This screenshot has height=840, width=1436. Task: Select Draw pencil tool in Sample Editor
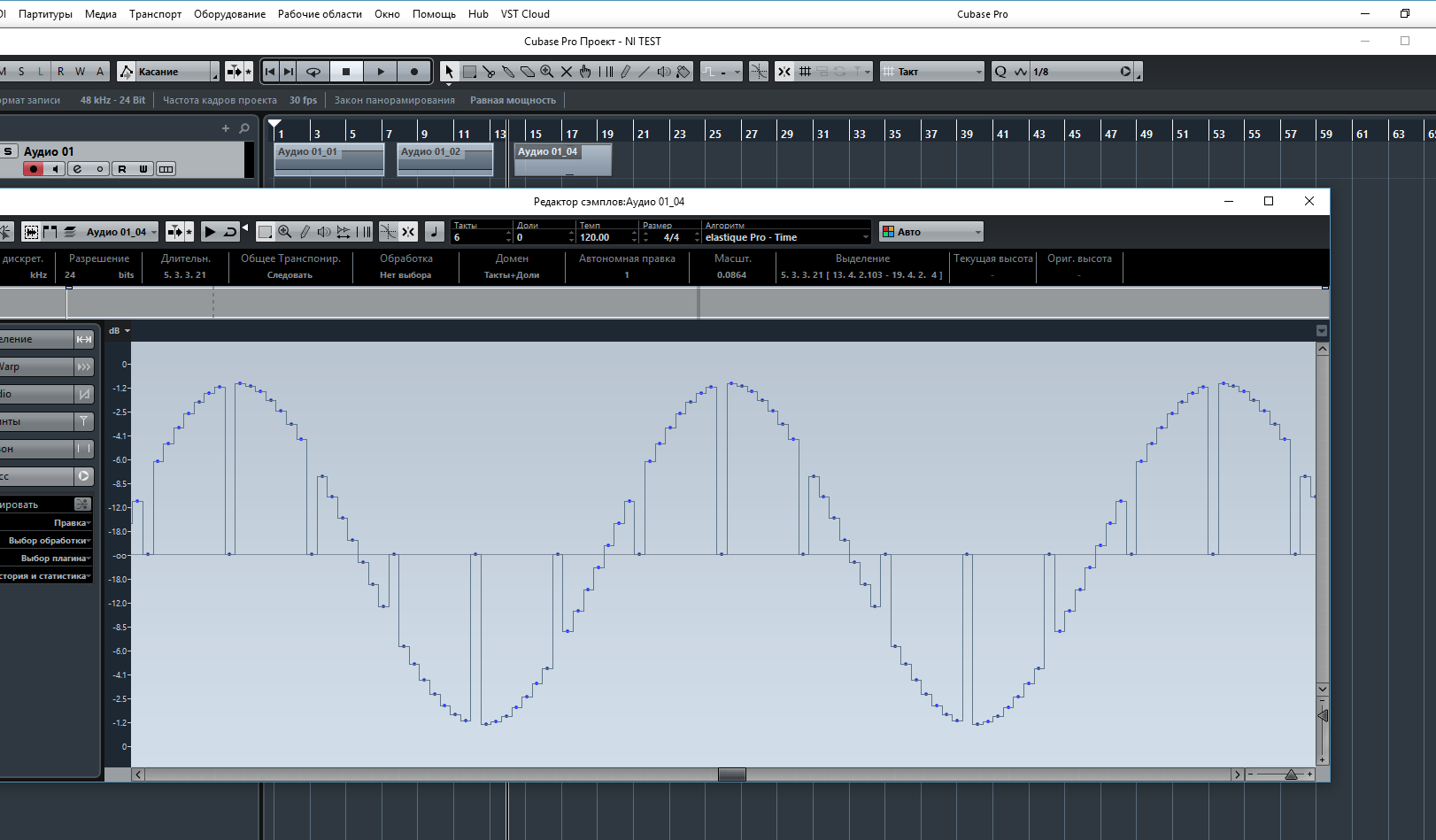click(x=305, y=232)
